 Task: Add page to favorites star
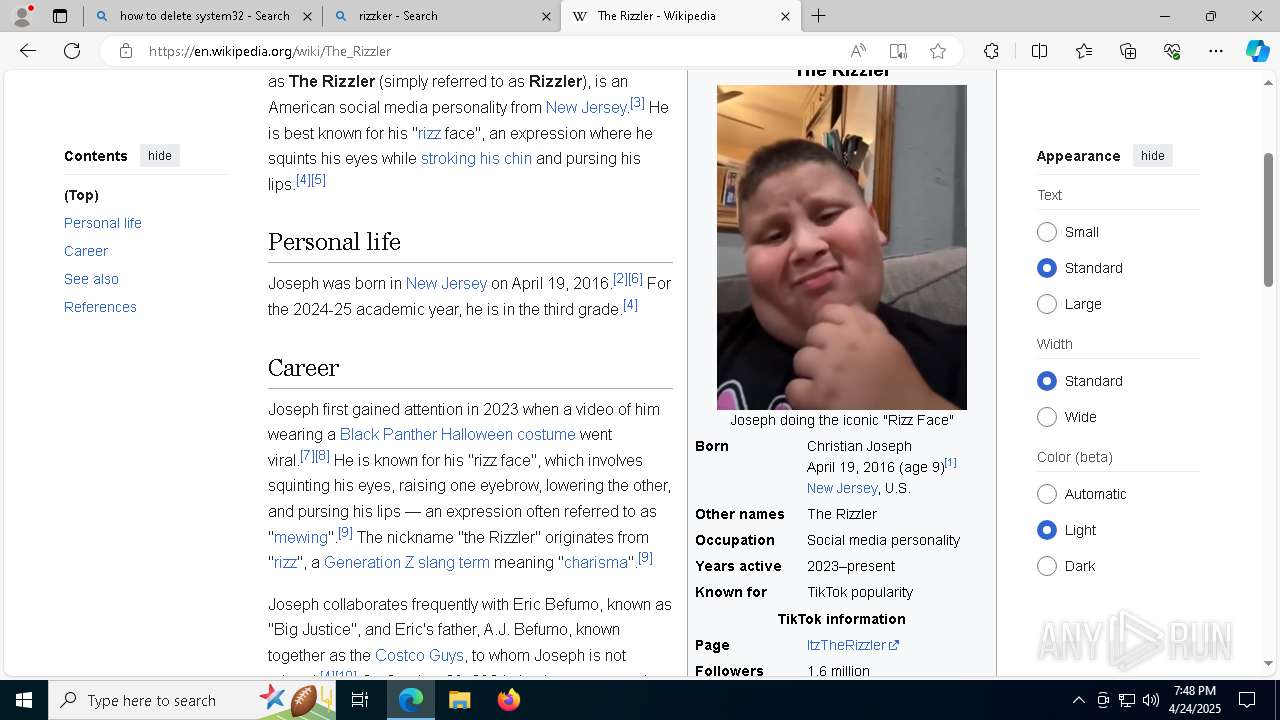(938, 51)
